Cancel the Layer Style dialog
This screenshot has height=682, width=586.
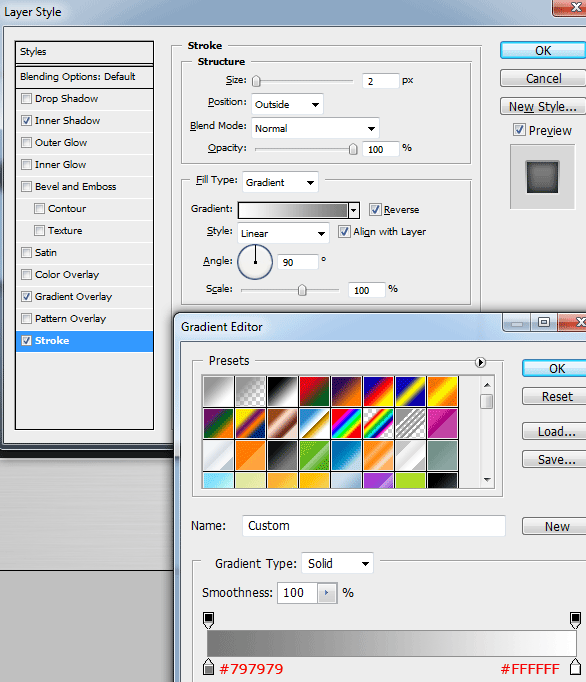point(543,78)
